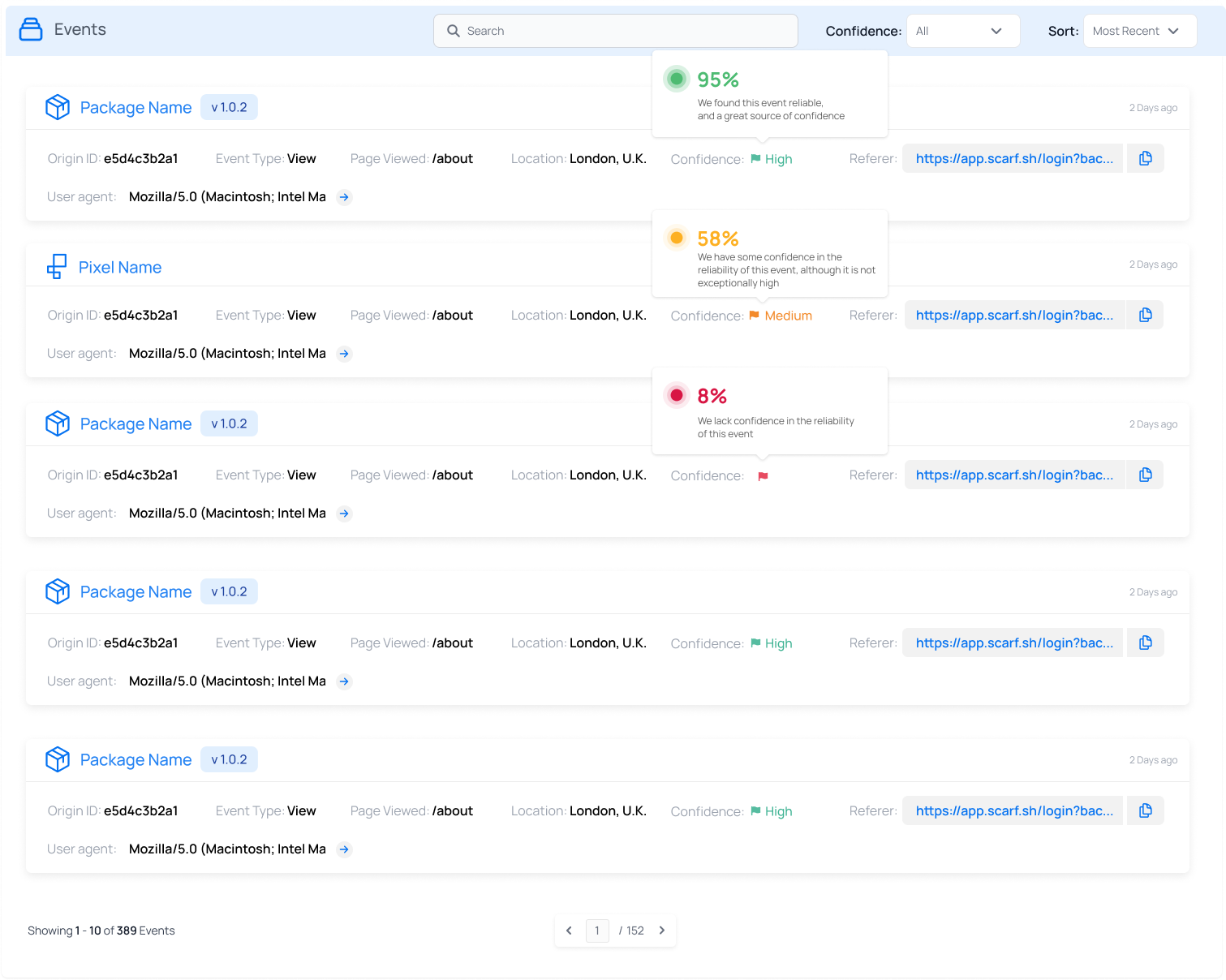Open referer link in third event card
Image resolution: width=1226 pixels, height=980 pixels.
[x=1014, y=475]
